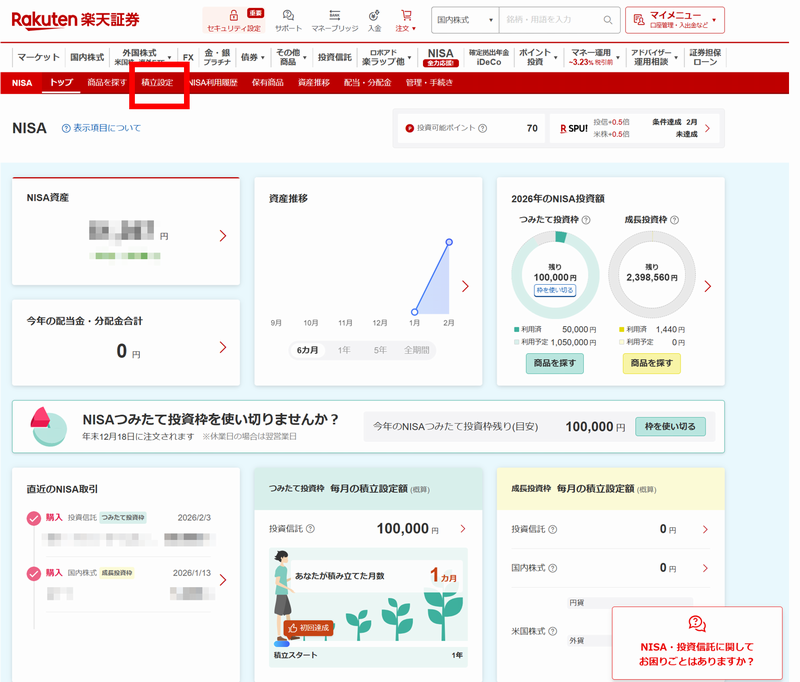Switch to the トップ tab
This screenshot has width=800, height=682.
point(60,84)
